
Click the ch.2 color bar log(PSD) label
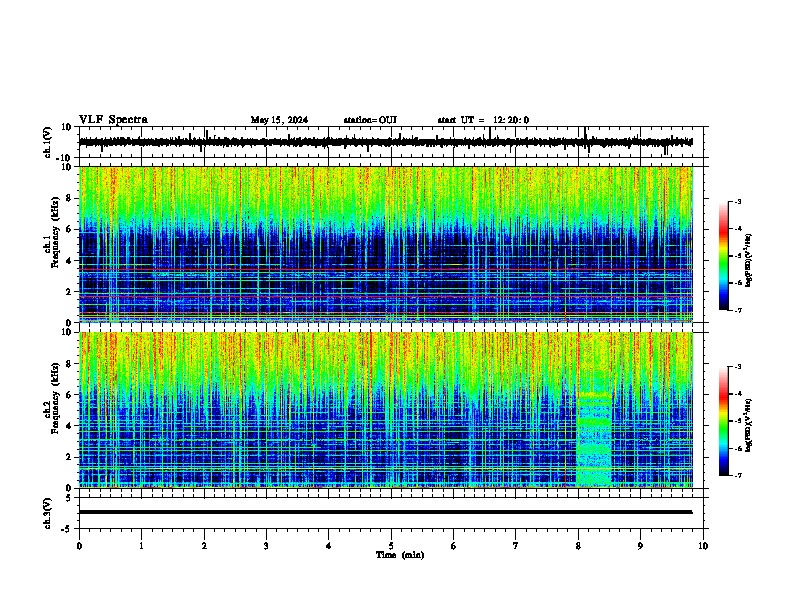pyautogui.click(x=748, y=426)
